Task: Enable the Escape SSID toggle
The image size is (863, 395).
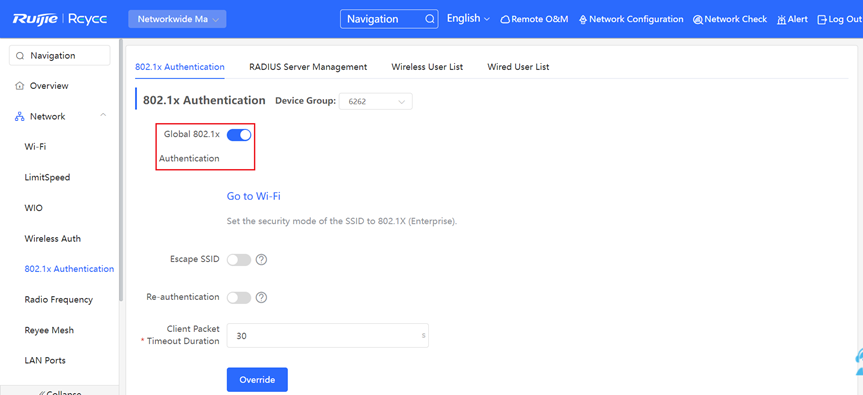Action: click(239, 260)
